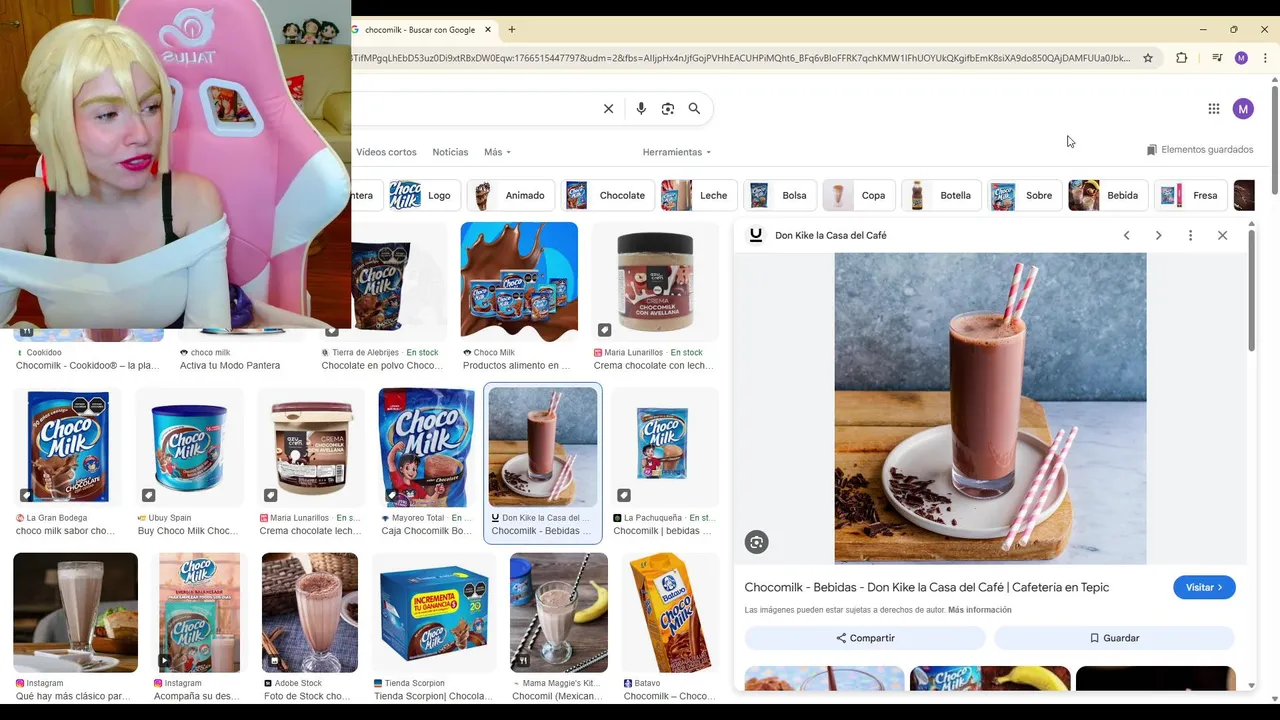This screenshot has height=720, width=1280.
Task: Open the Chrome three-dot menu
Action: (x=1265, y=58)
